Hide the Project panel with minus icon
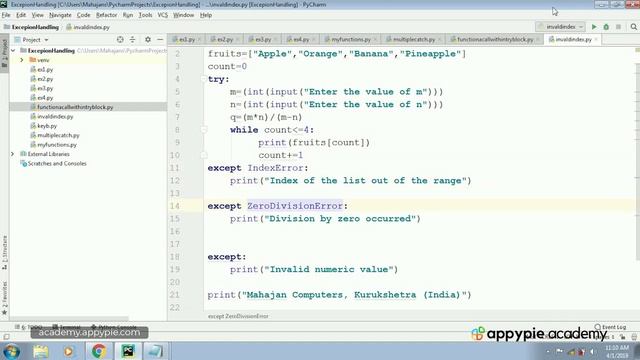 coord(160,40)
